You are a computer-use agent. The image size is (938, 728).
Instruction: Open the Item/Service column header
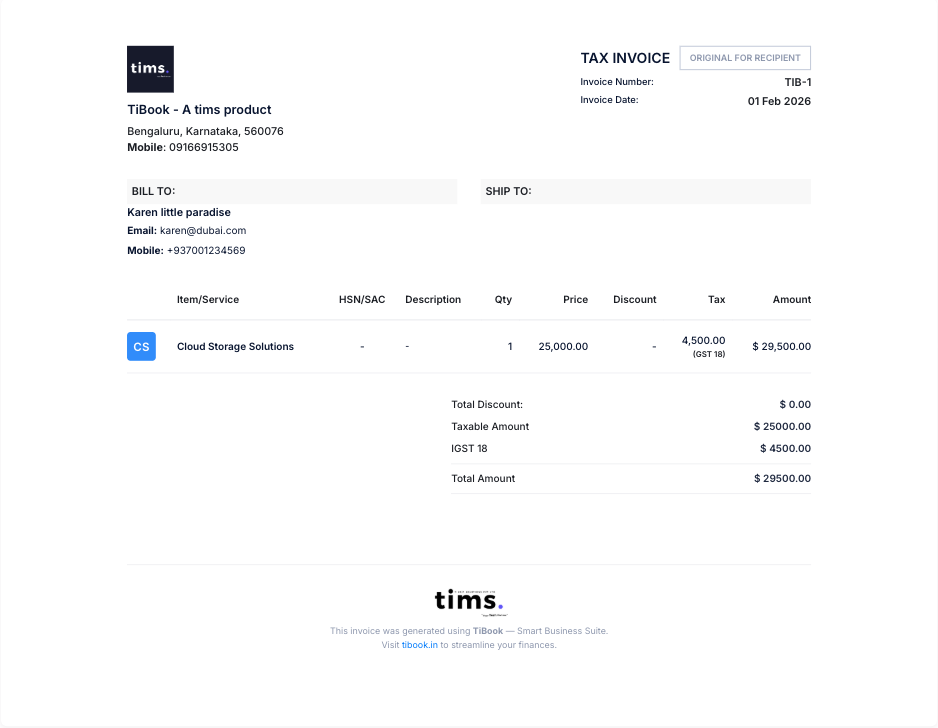tap(206, 299)
